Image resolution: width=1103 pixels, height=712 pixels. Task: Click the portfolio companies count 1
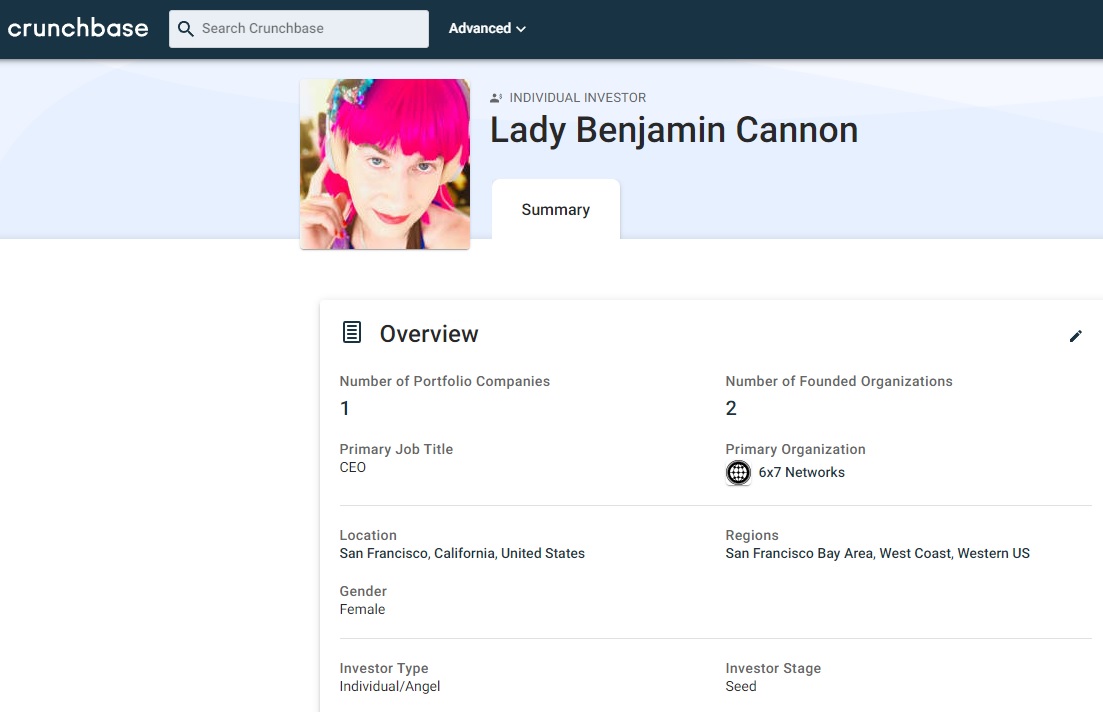pyautogui.click(x=345, y=408)
